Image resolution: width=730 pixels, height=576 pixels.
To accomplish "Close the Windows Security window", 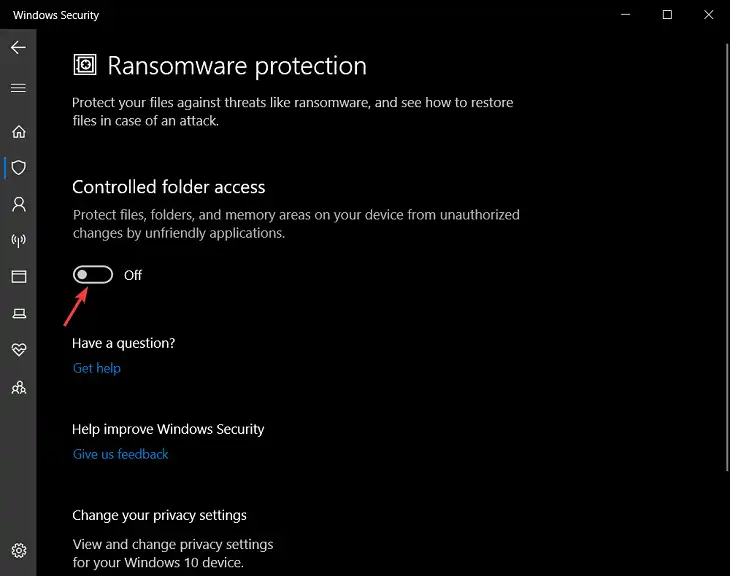I will 708,14.
